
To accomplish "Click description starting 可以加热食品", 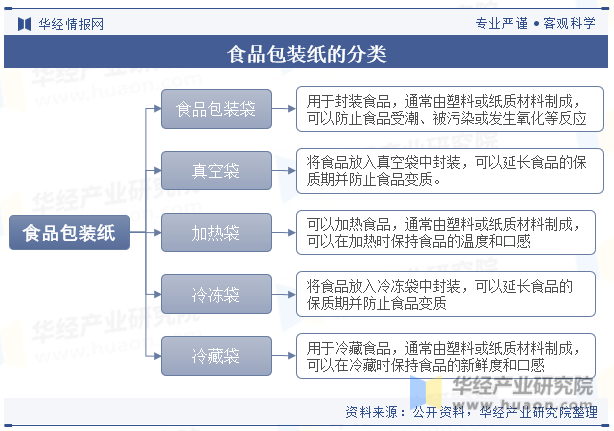I will (446, 233).
